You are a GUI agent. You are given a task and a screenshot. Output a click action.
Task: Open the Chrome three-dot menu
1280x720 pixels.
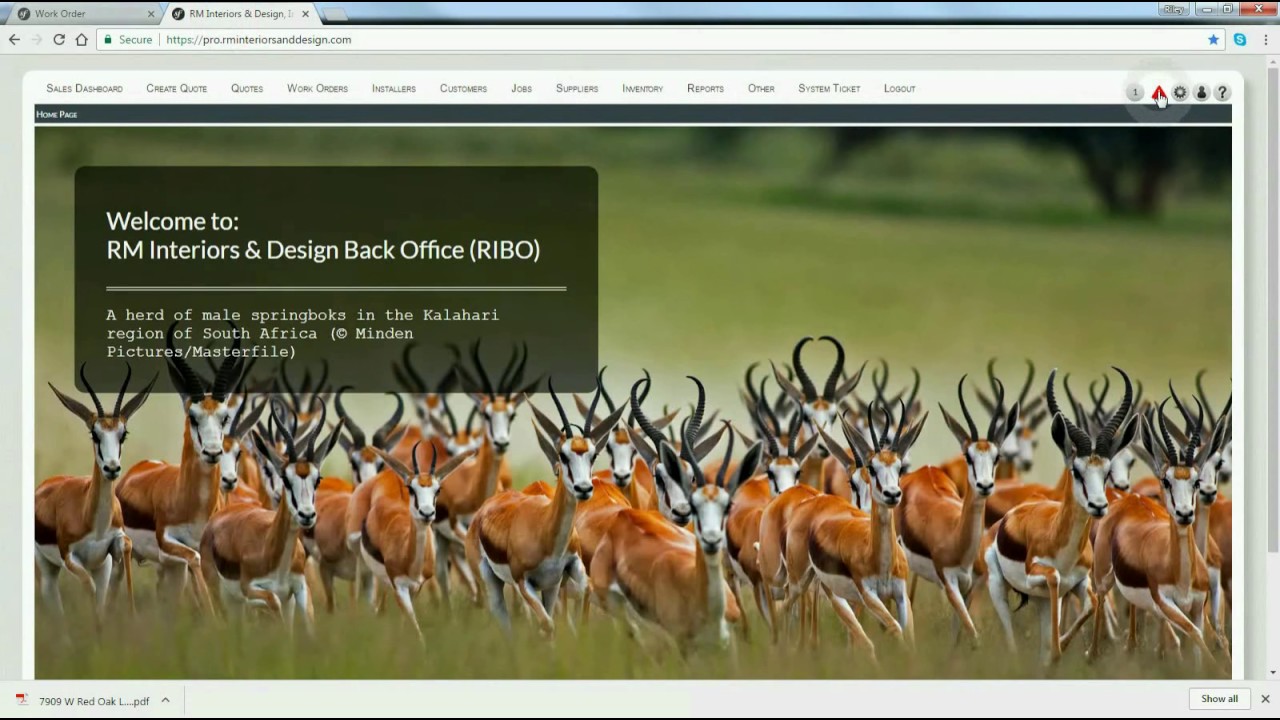(x=1265, y=40)
